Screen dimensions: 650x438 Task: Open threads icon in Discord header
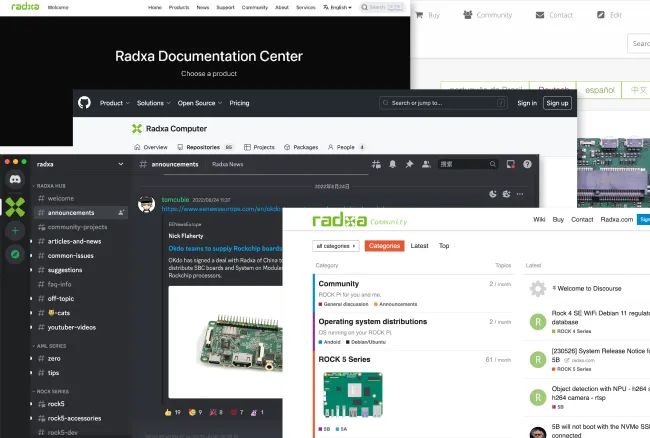coord(376,164)
